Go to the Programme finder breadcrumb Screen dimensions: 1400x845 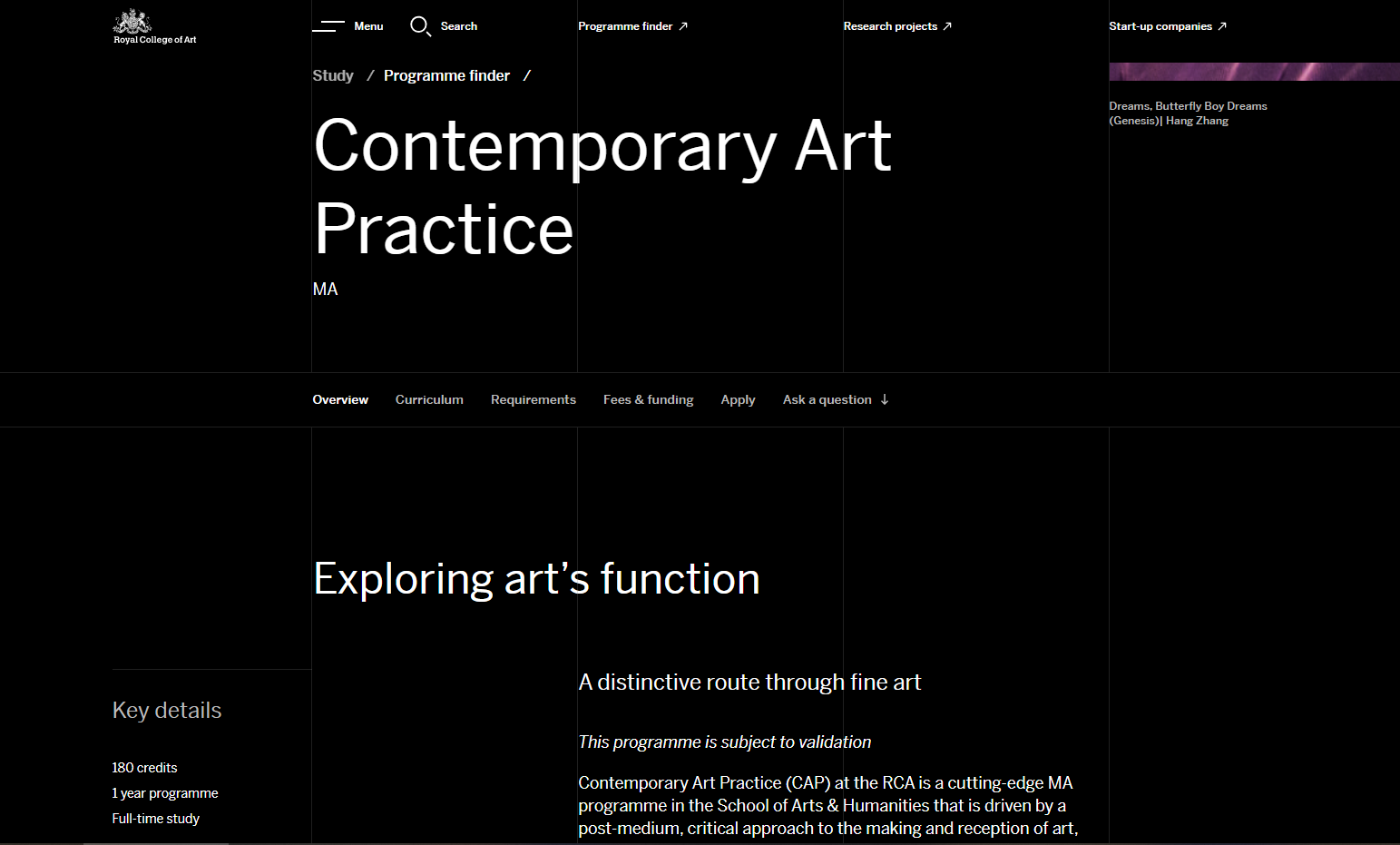(446, 75)
